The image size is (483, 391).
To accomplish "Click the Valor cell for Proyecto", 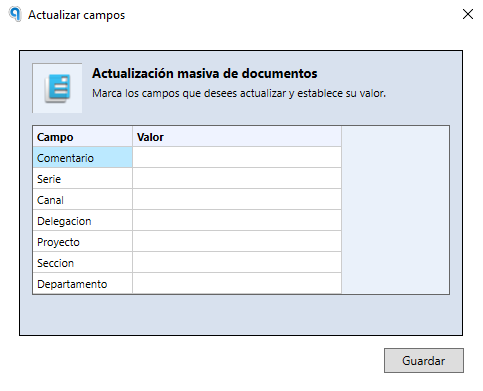I will point(237,242).
